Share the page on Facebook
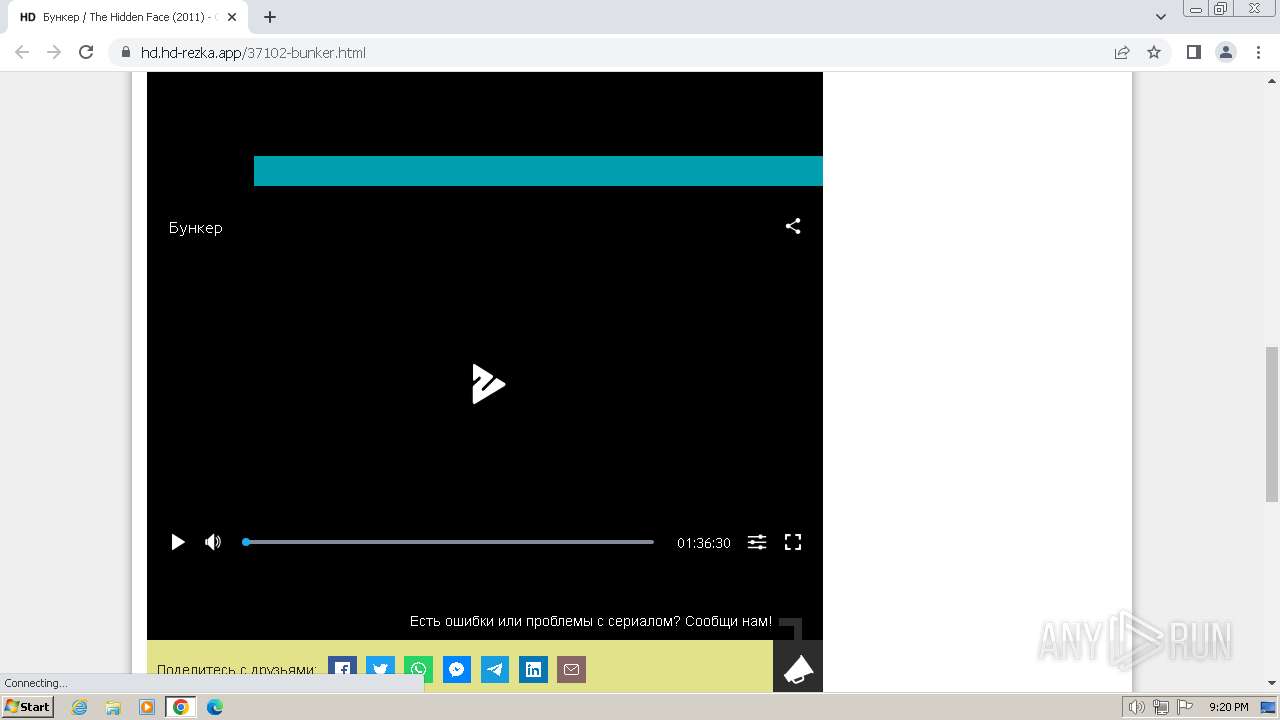Image resolution: width=1280 pixels, height=720 pixels. 342,669
